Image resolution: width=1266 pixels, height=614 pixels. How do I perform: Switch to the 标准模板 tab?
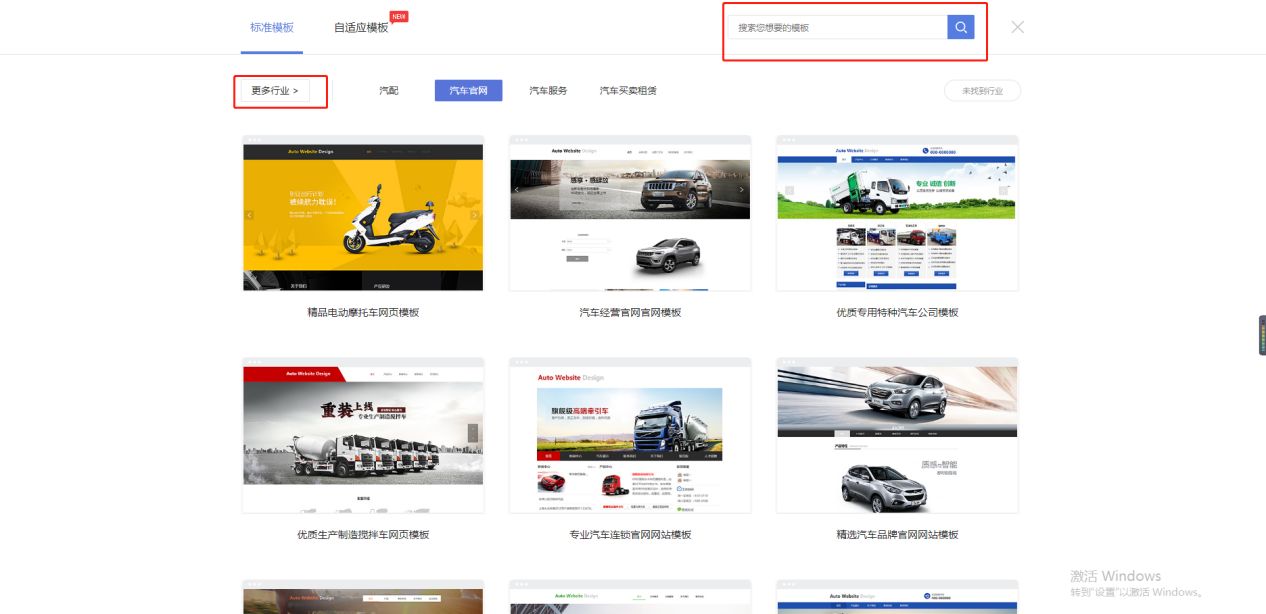(x=272, y=28)
